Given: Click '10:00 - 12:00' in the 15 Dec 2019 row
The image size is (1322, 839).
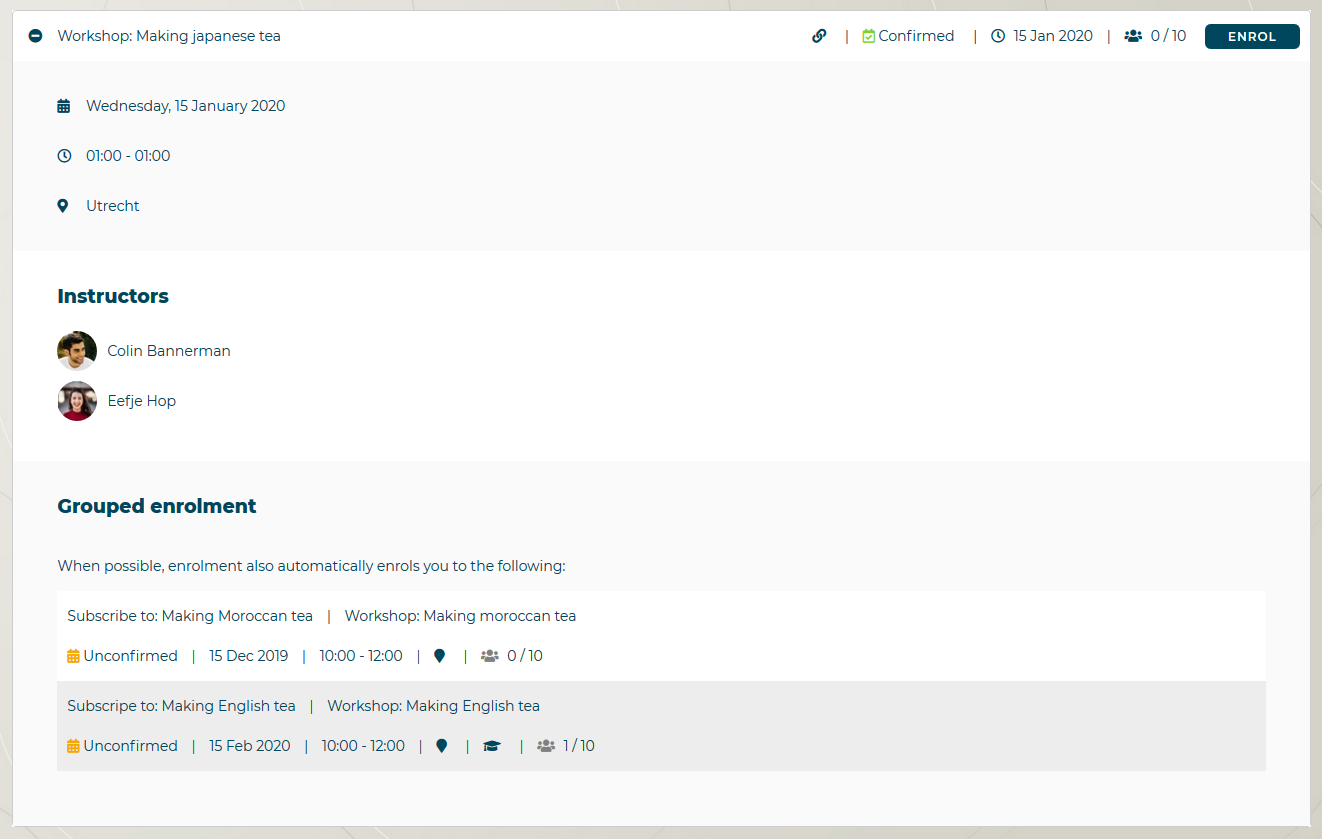Looking at the screenshot, I should (361, 656).
